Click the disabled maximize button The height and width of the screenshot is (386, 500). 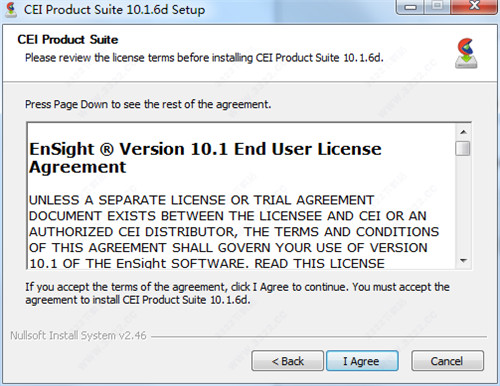[438, 7]
